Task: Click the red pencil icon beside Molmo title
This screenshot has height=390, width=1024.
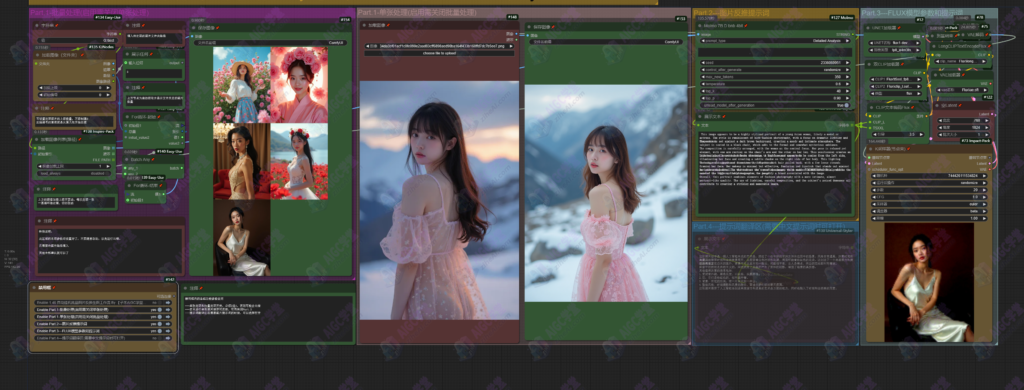Action: [x=746, y=25]
